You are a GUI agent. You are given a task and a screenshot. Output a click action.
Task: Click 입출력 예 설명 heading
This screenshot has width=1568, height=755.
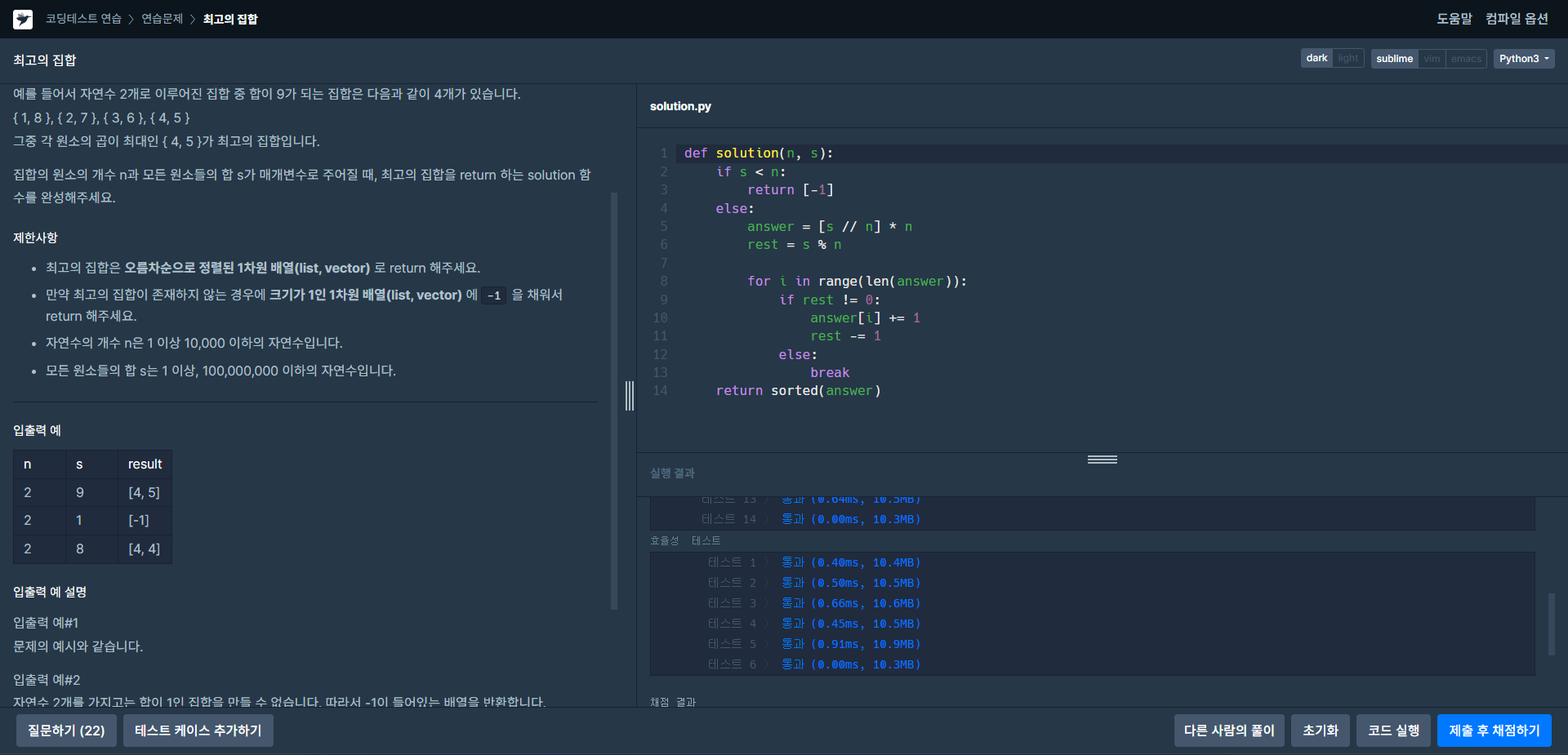point(50,592)
